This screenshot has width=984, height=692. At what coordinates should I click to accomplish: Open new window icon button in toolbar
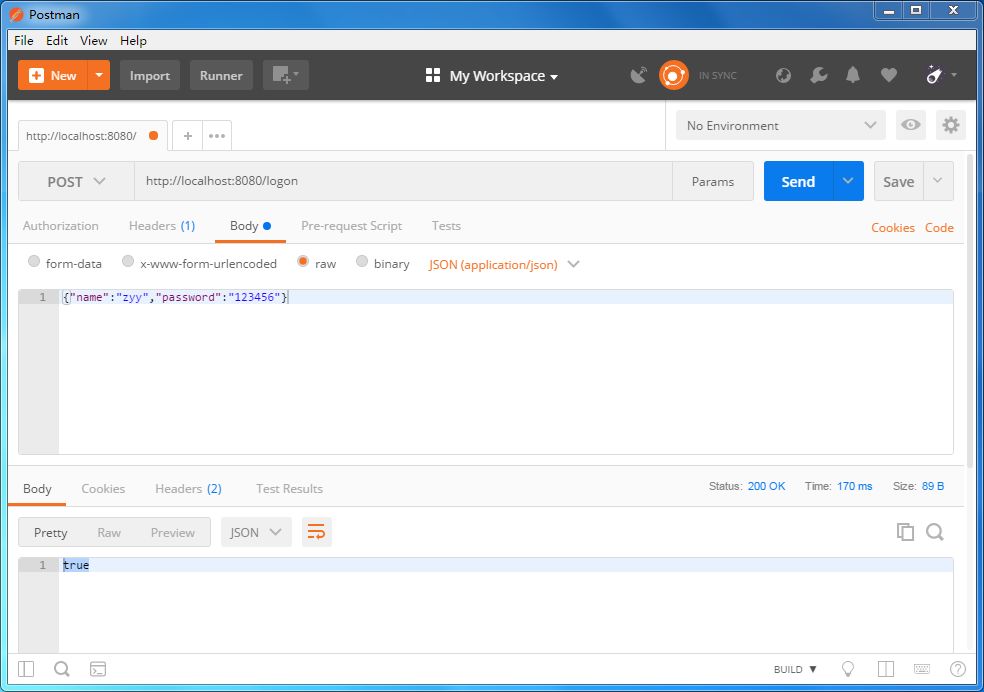(x=286, y=75)
